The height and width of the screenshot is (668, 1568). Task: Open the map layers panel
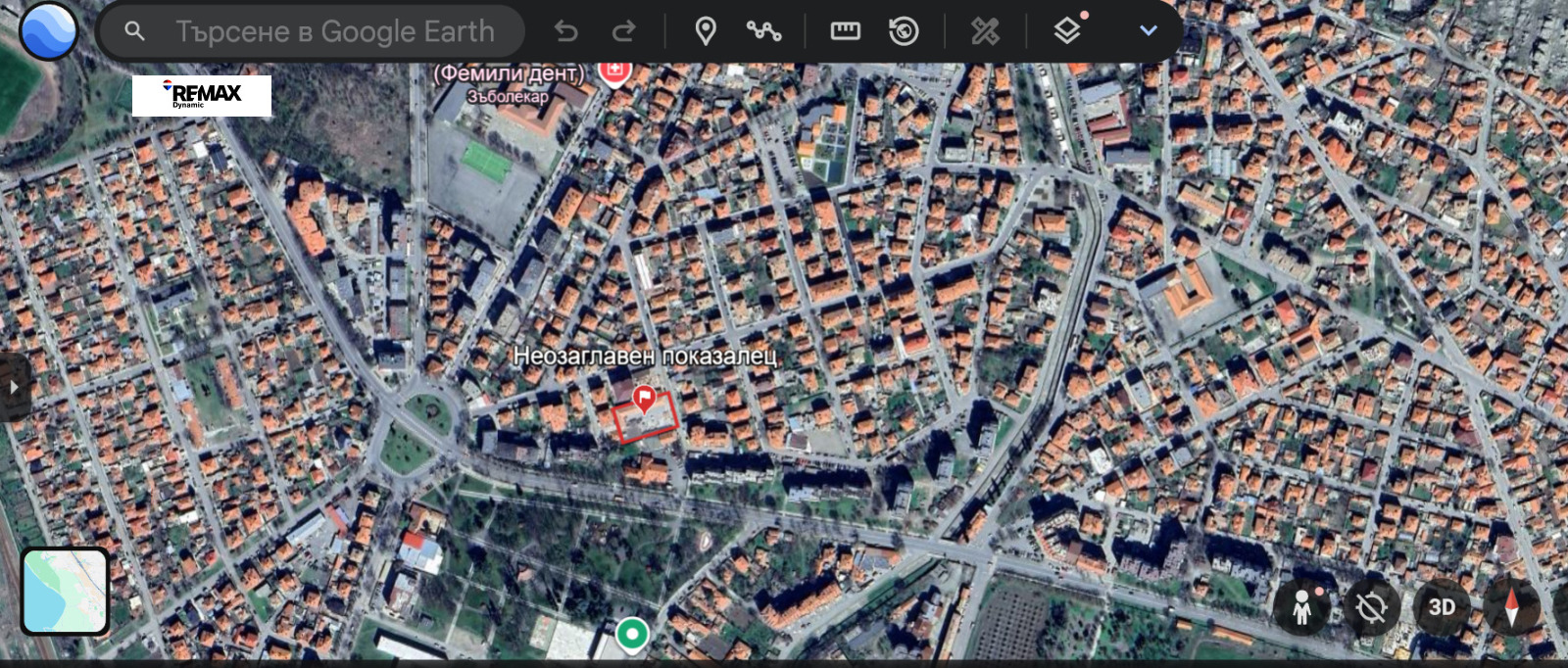click(1067, 31)
